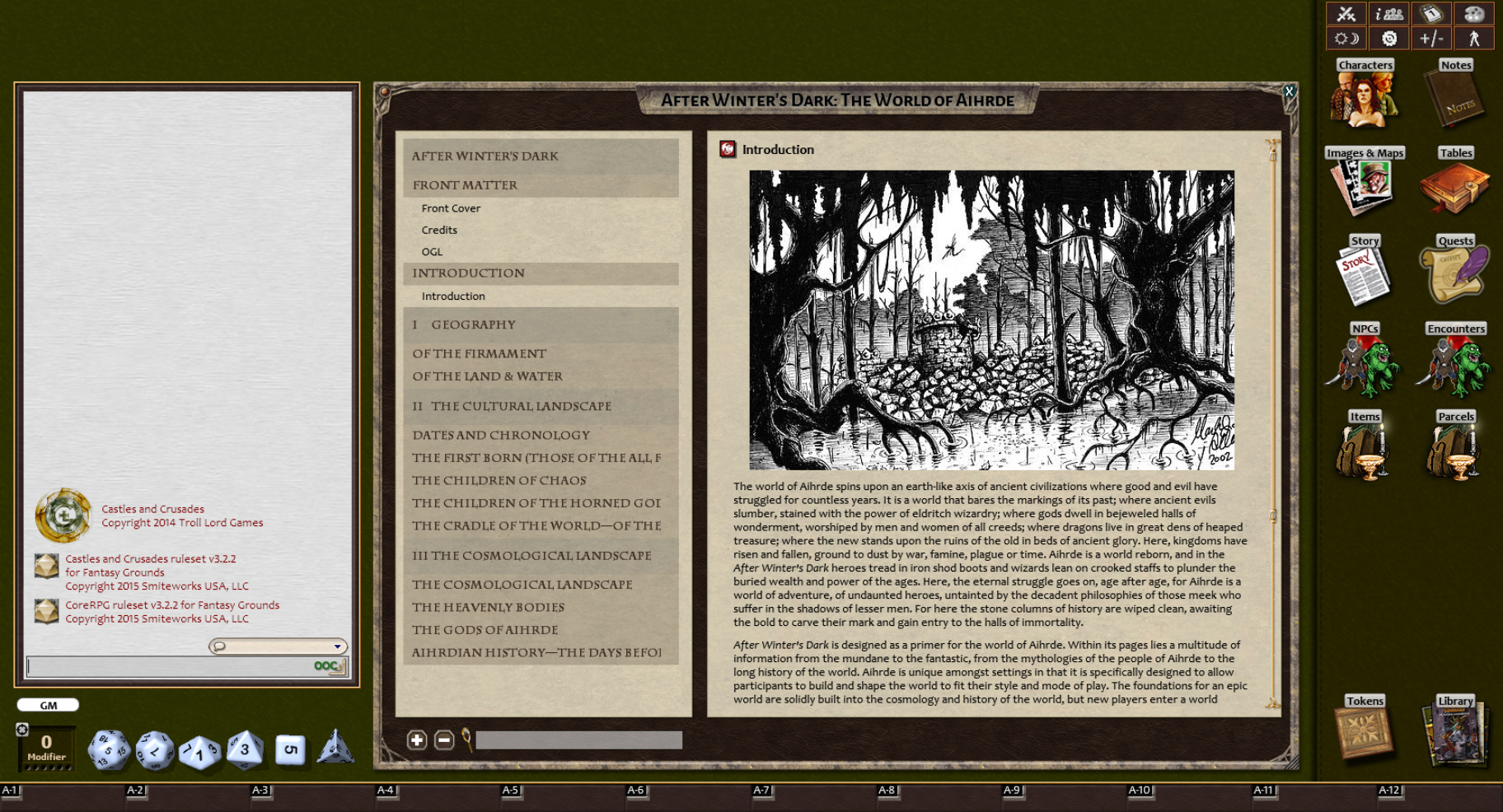This screenshot has height=812, width=1503.
Task: Open the NPCs list
Action: (x=1365, y=360)
